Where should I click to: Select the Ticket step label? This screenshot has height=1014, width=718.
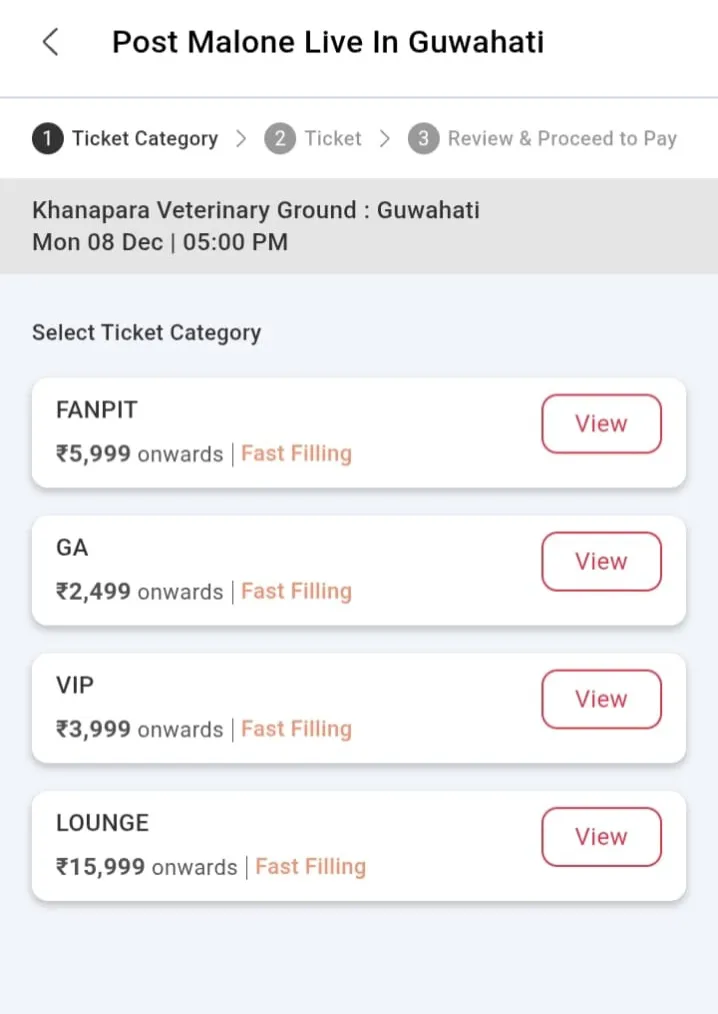tap(332, 139)
